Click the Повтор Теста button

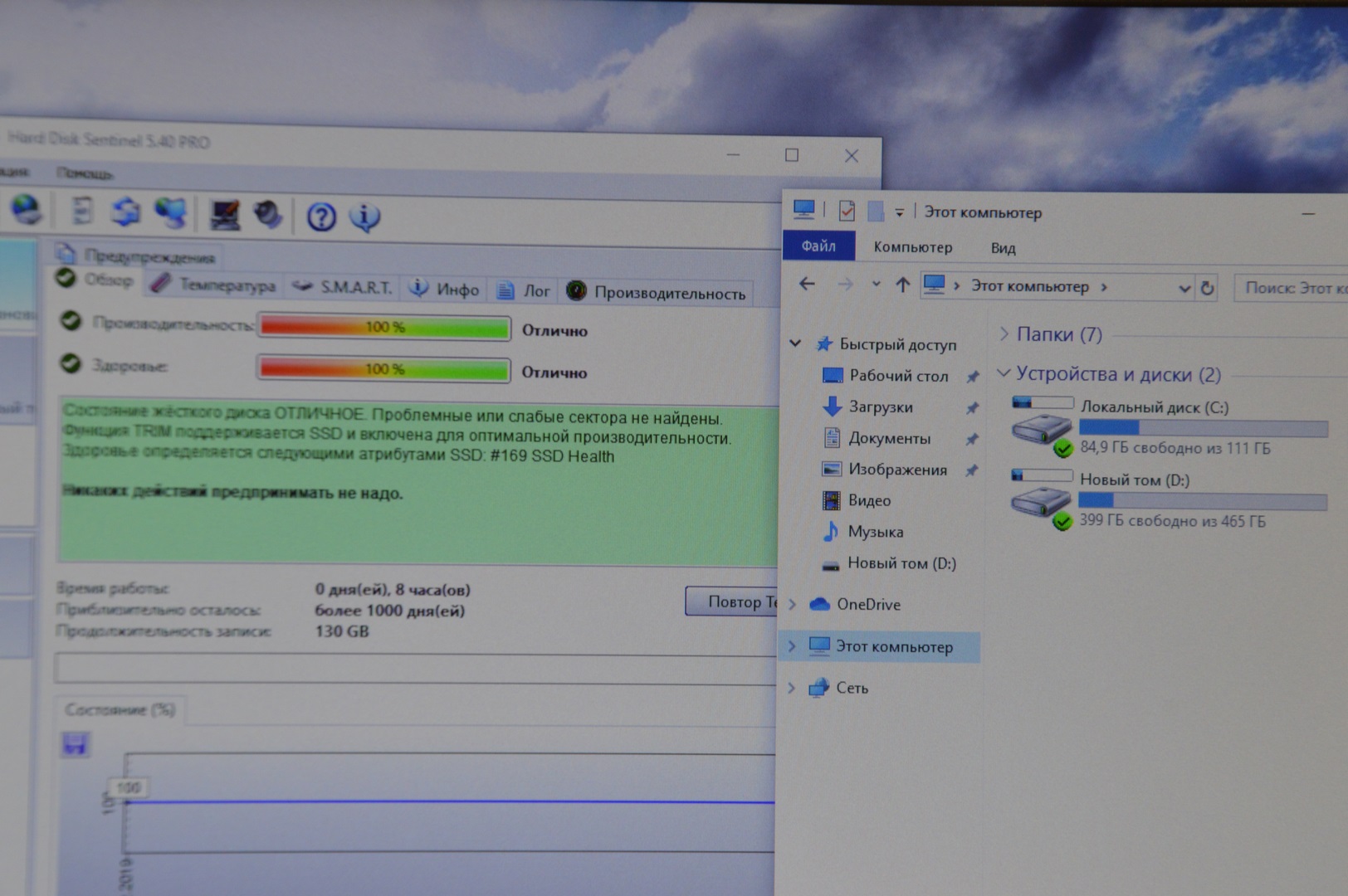click(x=732, y=601)
